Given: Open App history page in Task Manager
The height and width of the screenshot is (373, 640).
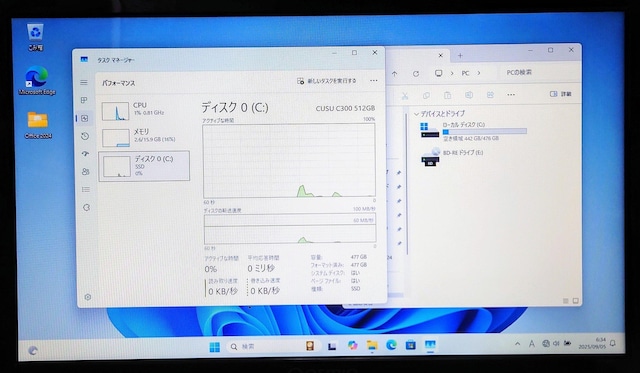Looking at the screenshot, I should (85, 136).
